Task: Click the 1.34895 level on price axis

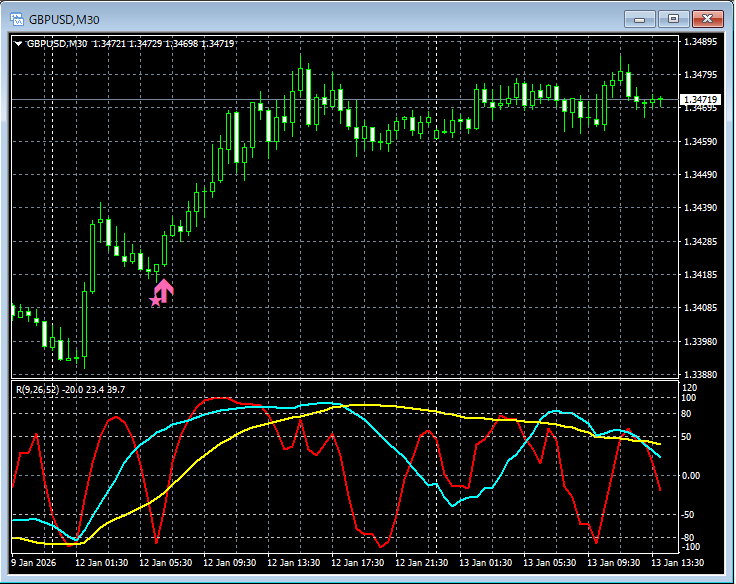Action: tap(699, 42)
